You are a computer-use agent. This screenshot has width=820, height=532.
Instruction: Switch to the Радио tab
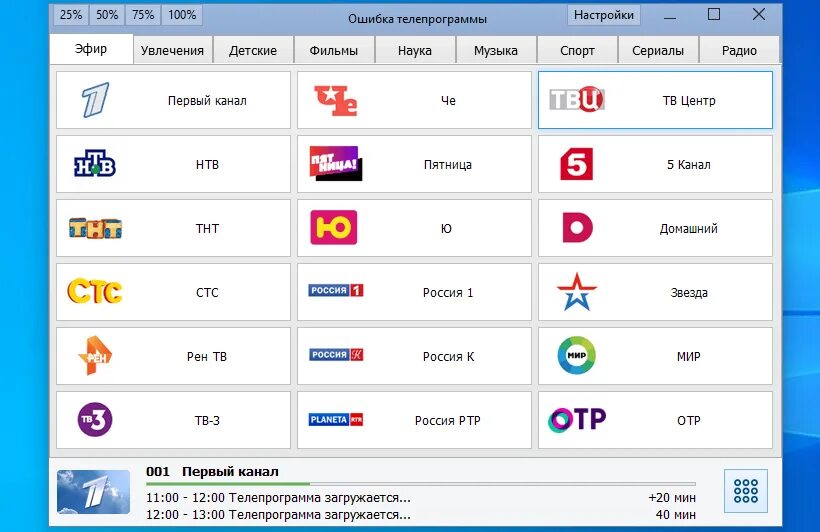click(x=739, y=51)
